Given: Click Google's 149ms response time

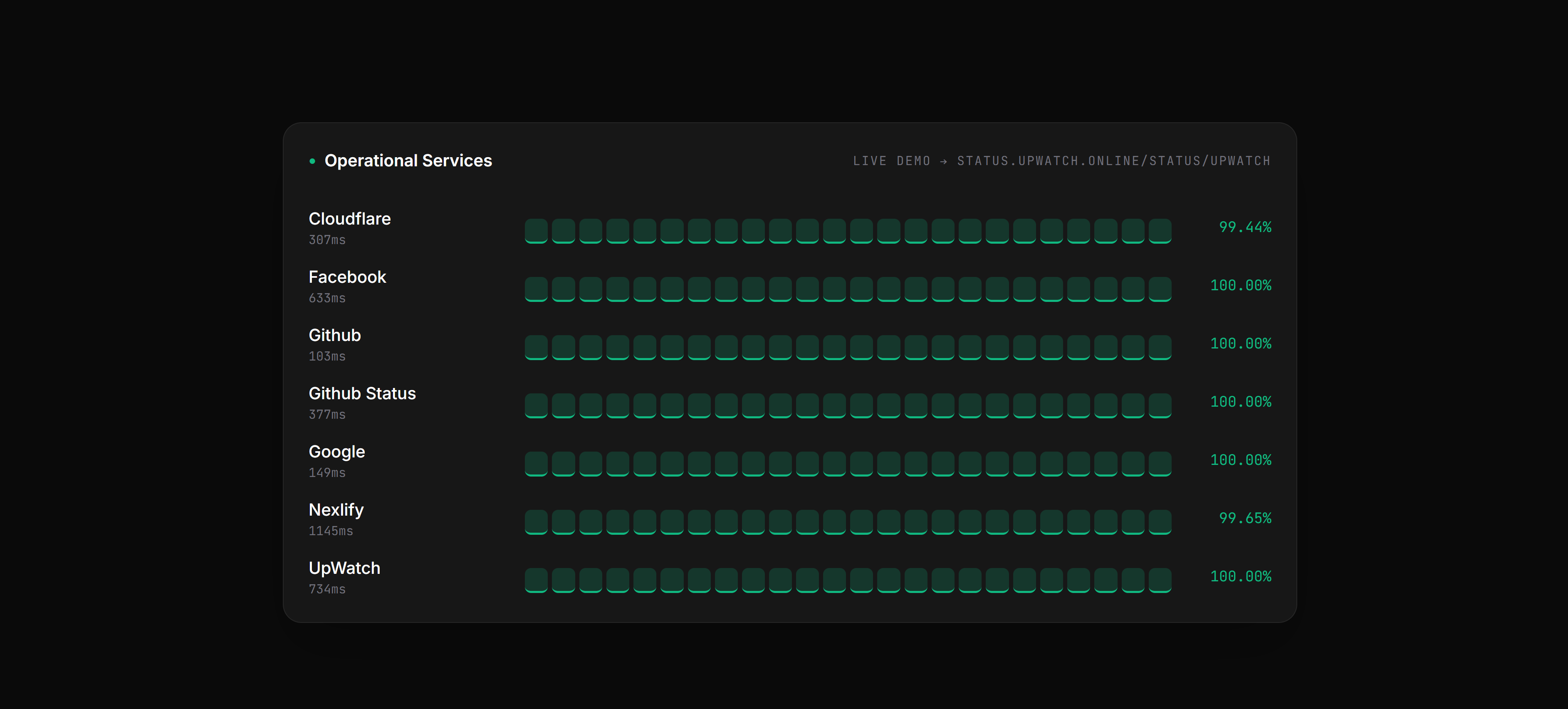Looking at the screenshot, I should point(327,473).
